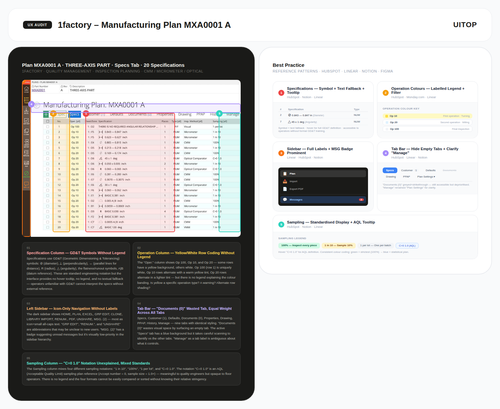This screenshot has height=409, width=500.
Task: Open the MXA0001 part number link
Action: 38,90
